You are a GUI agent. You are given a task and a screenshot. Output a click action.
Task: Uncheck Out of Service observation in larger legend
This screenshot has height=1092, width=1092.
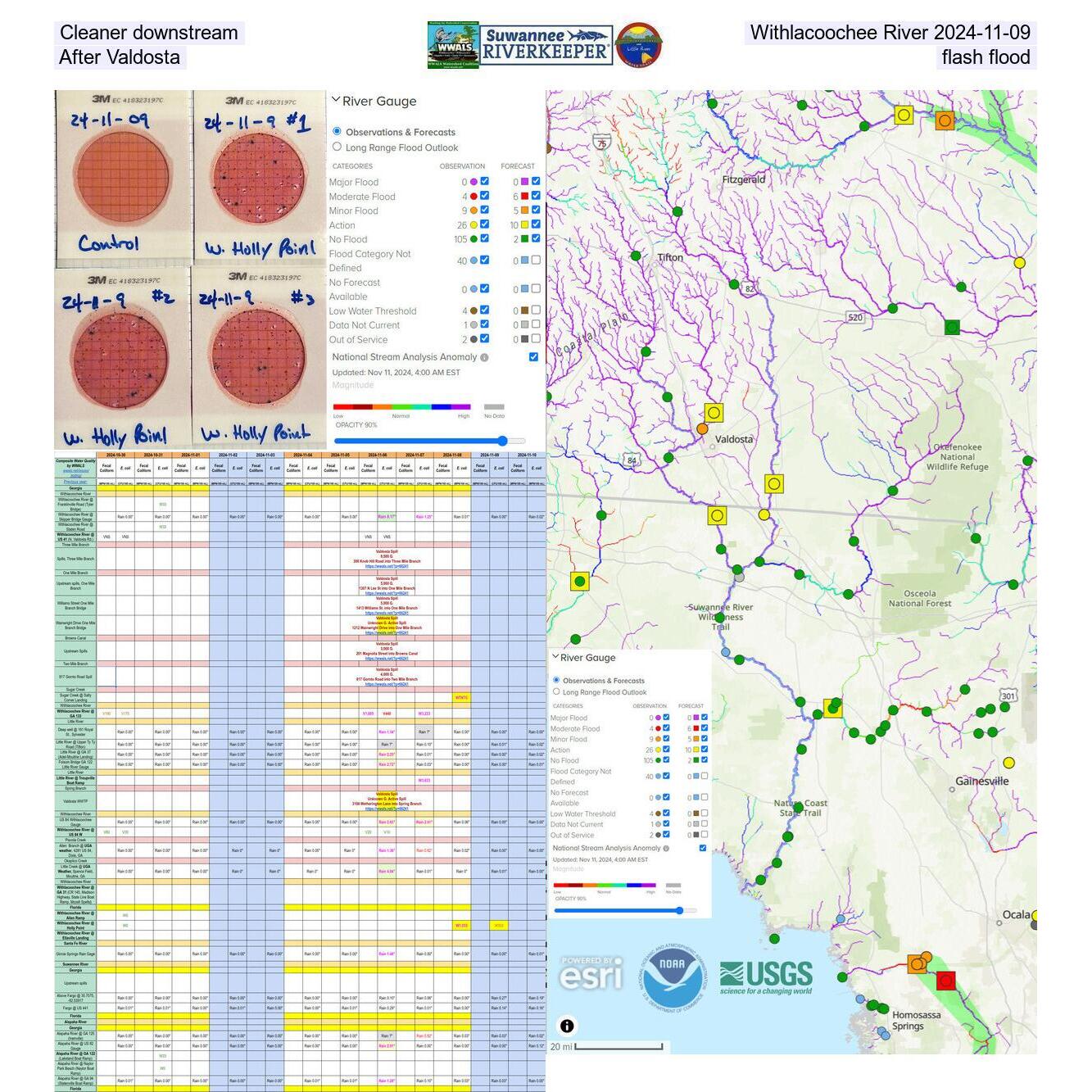(x=485, y=338)
